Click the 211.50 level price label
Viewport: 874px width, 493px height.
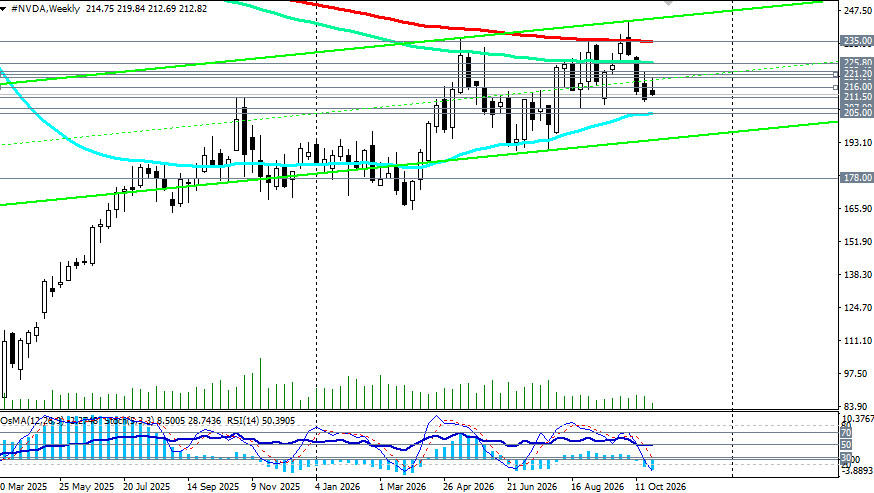(857, 97)
